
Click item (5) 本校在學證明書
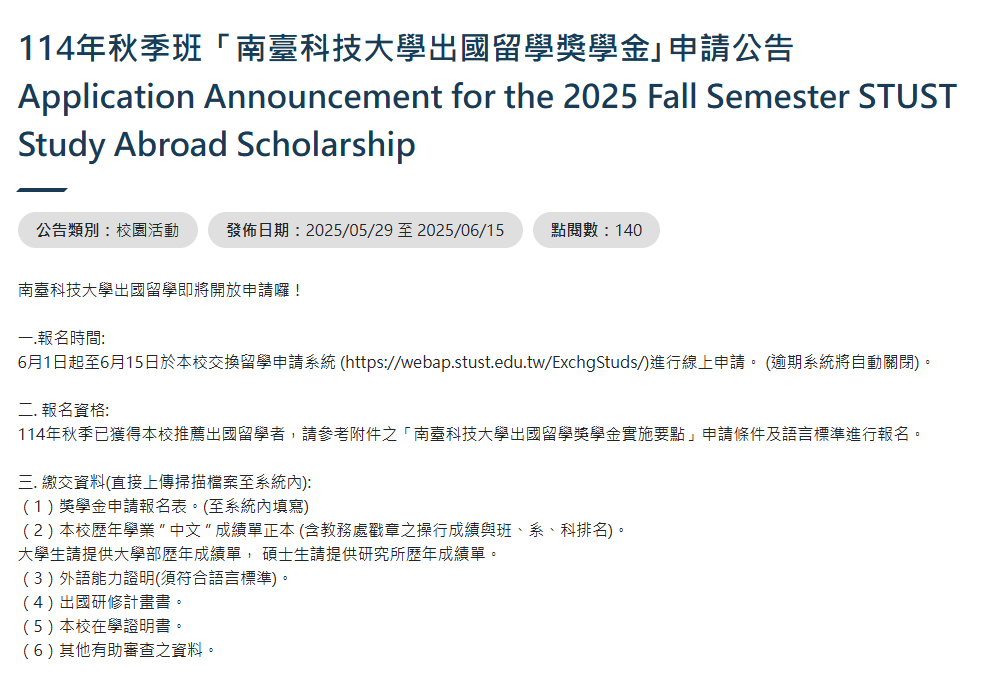101,626
